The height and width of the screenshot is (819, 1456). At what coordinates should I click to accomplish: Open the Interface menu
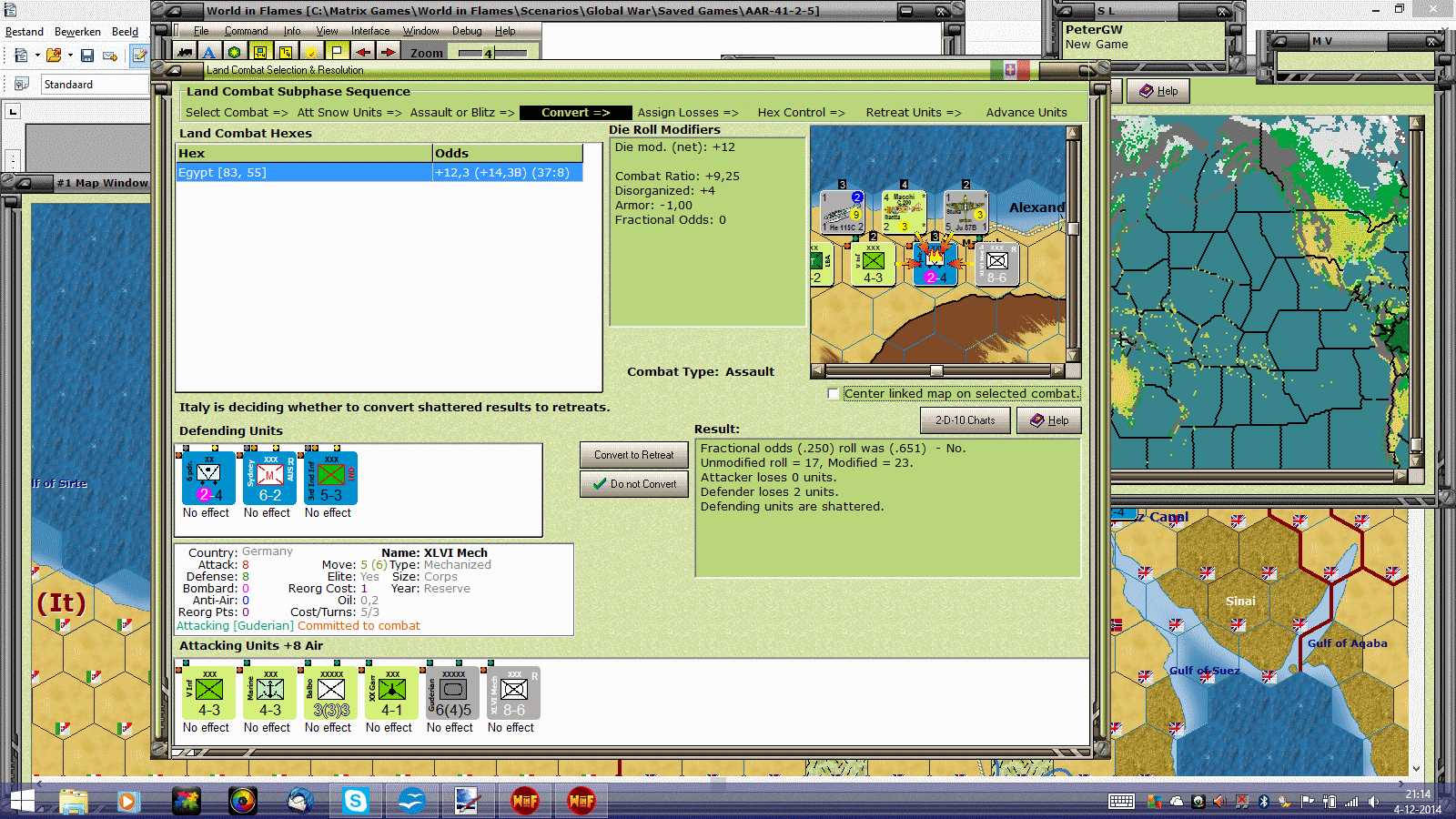pyautogui.click(x=370, y=31)
